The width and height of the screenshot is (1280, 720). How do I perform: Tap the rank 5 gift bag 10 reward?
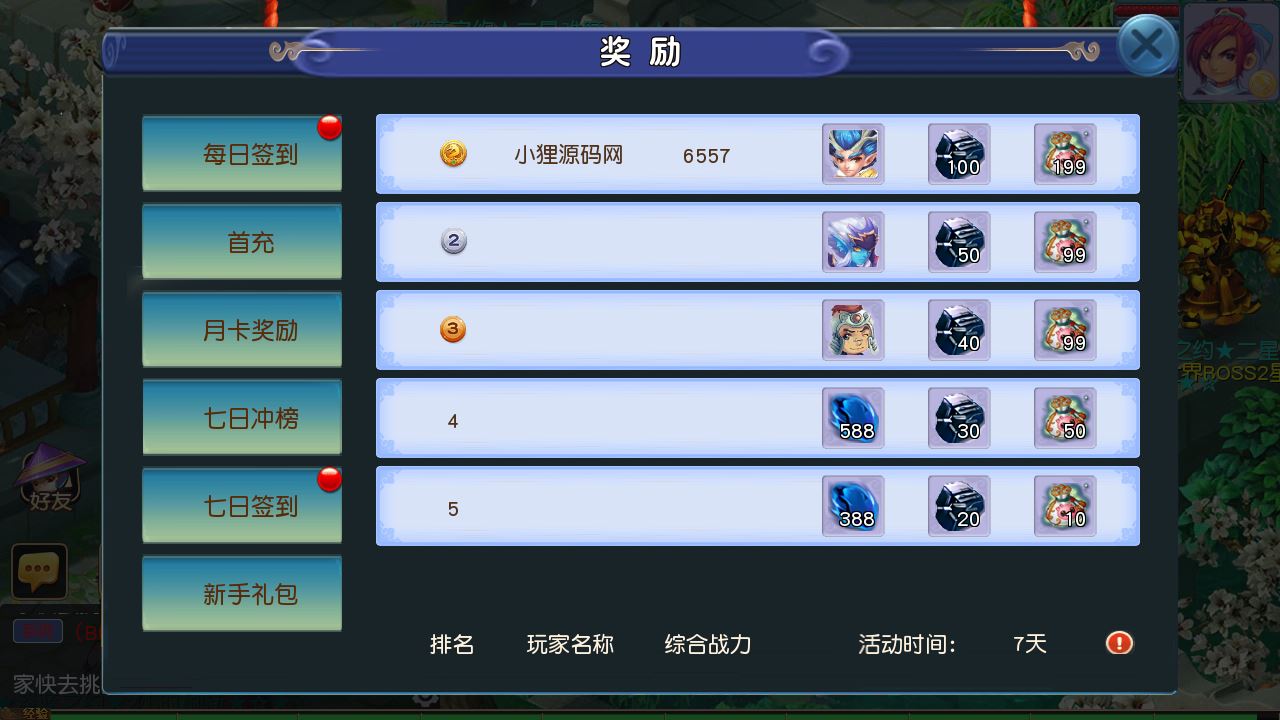[x=1065, y=506]
